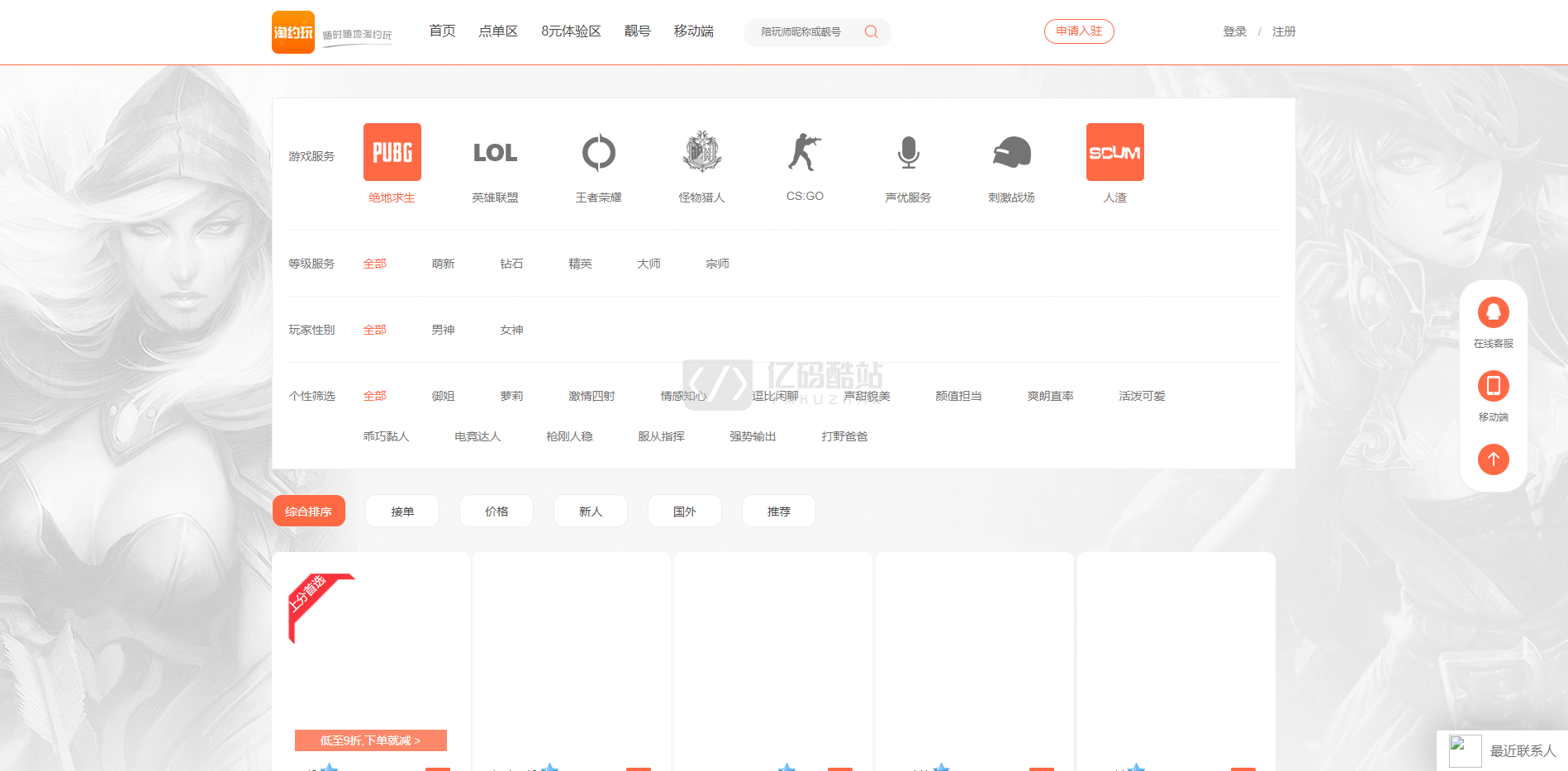Filter gender by 男神
The image size is (1568, 771).
click(444, 330)
